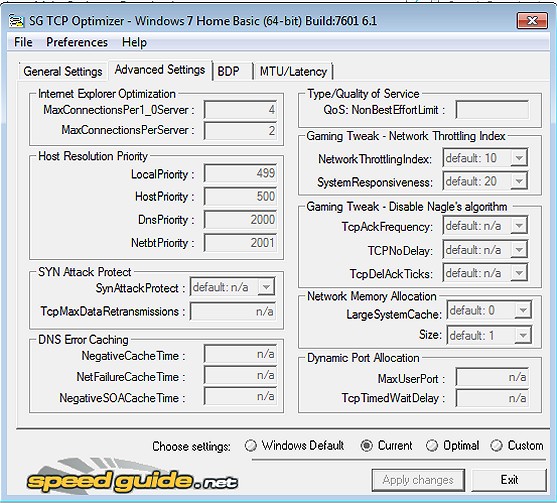Viewport: 557px width, 503px height.
Task: Close the SG TCP Optimizer window
Action: 532,21
